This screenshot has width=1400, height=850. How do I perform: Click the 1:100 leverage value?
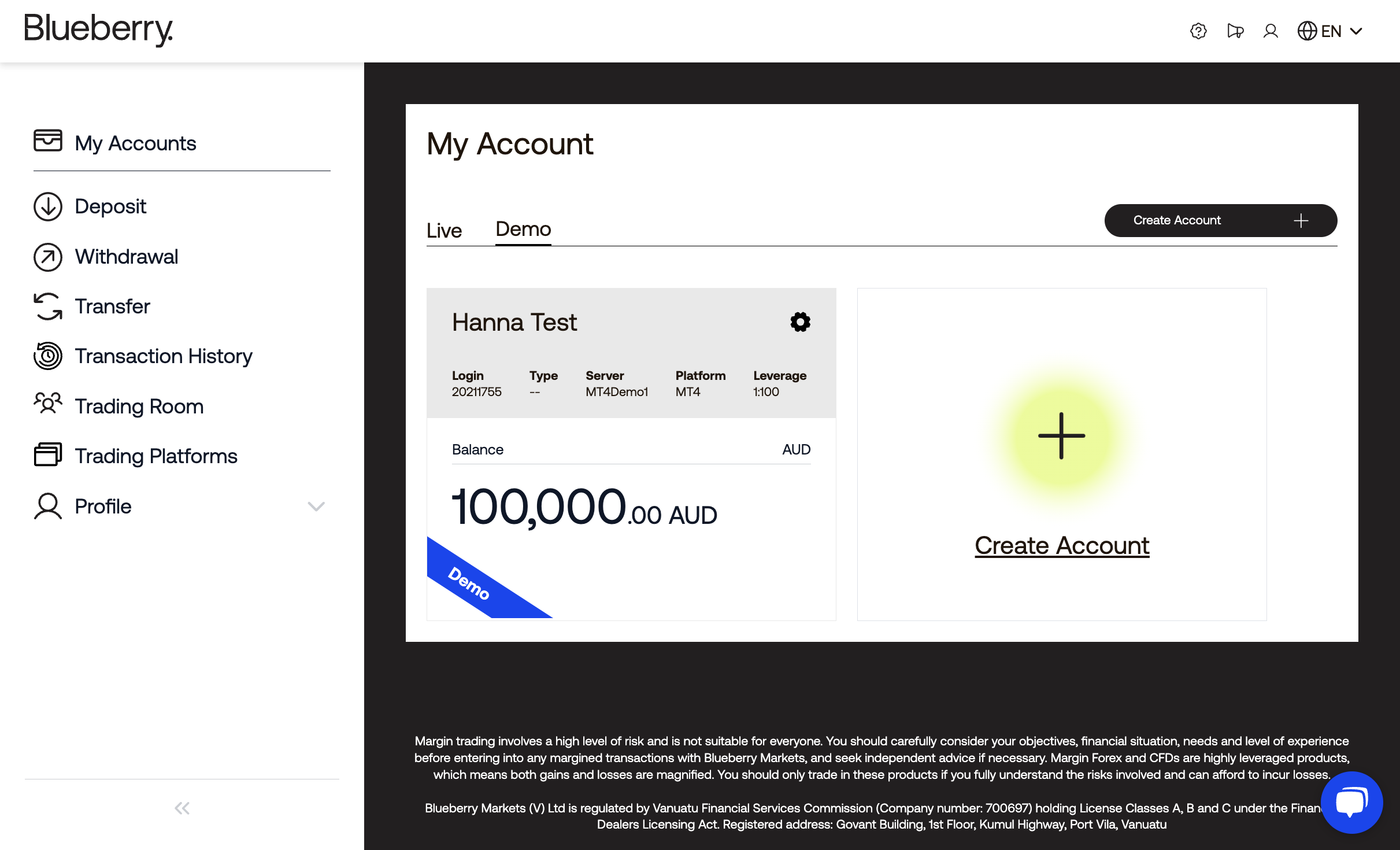pos(766,392)
